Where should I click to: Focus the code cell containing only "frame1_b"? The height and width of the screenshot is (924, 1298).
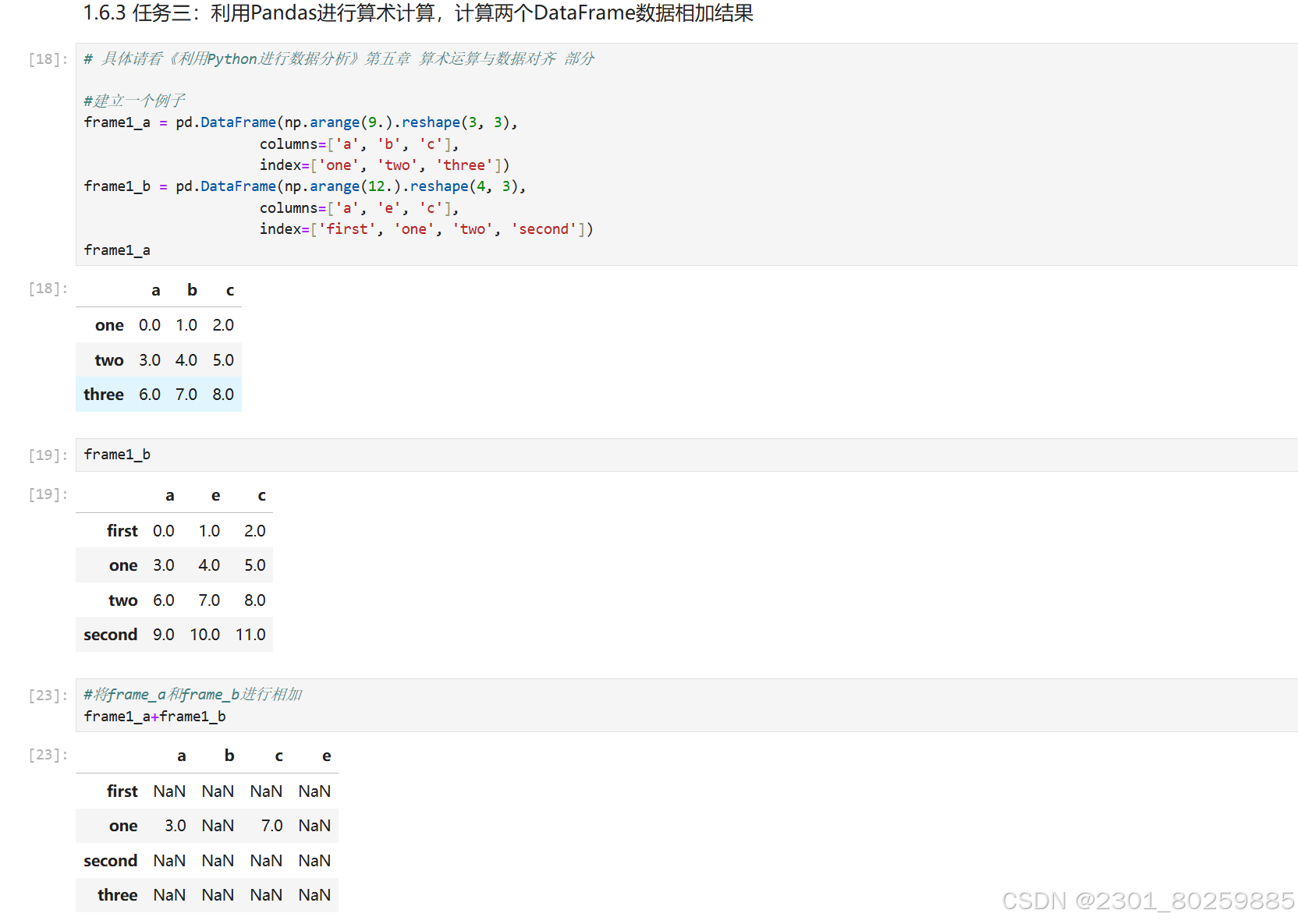686,455
